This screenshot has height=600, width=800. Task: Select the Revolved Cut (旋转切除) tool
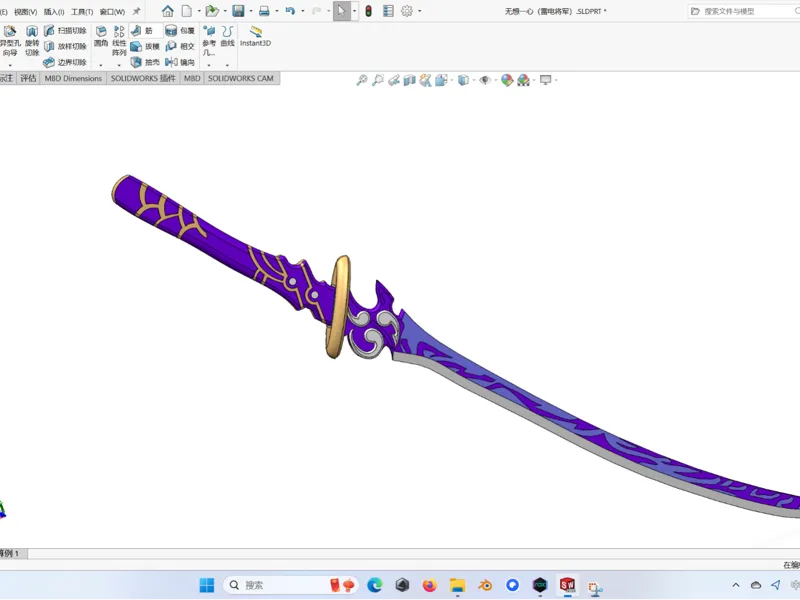(32, 41)
